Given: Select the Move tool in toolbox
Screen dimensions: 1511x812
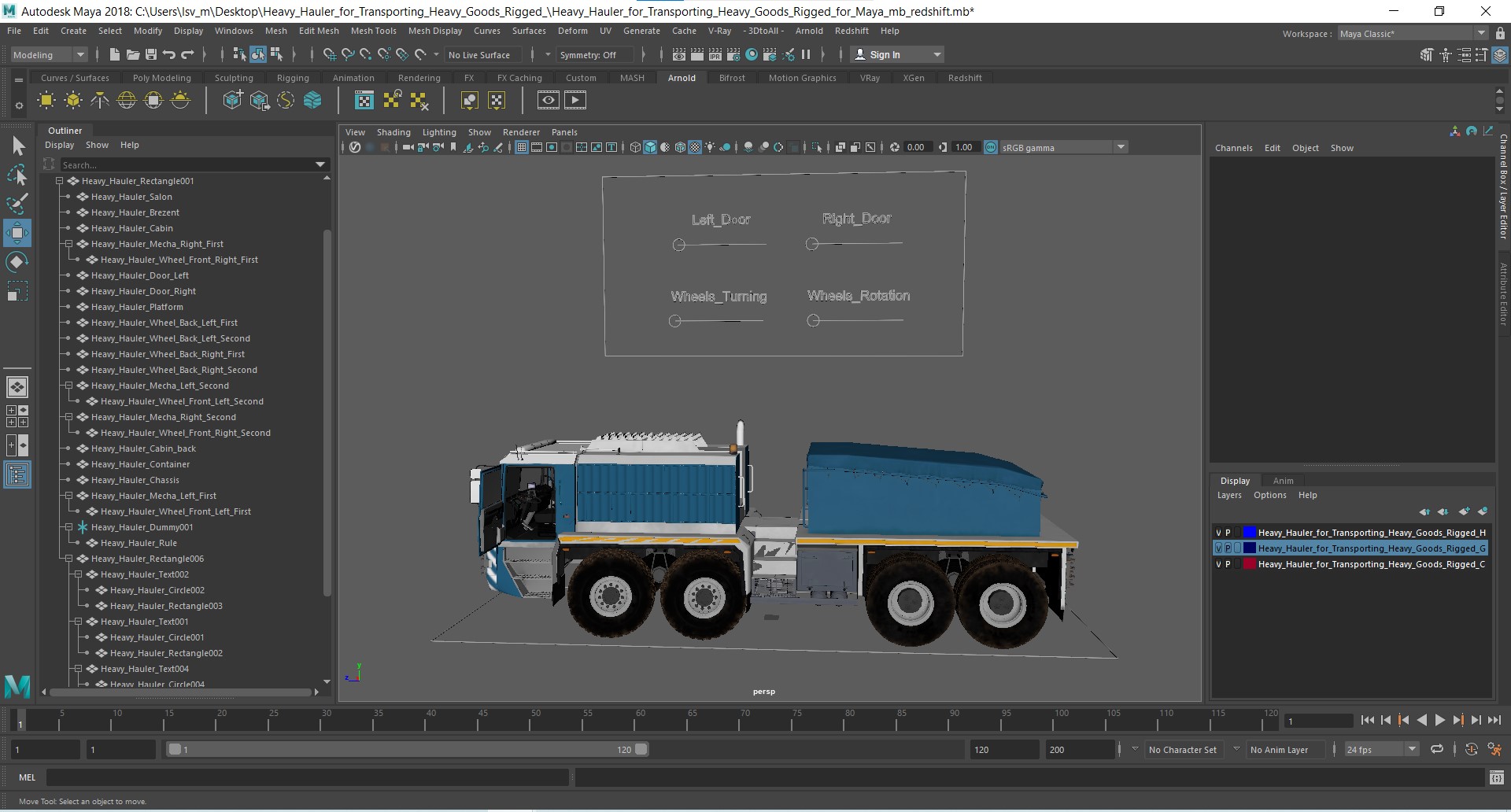Looking at the screenshot, I should (17, 233).
